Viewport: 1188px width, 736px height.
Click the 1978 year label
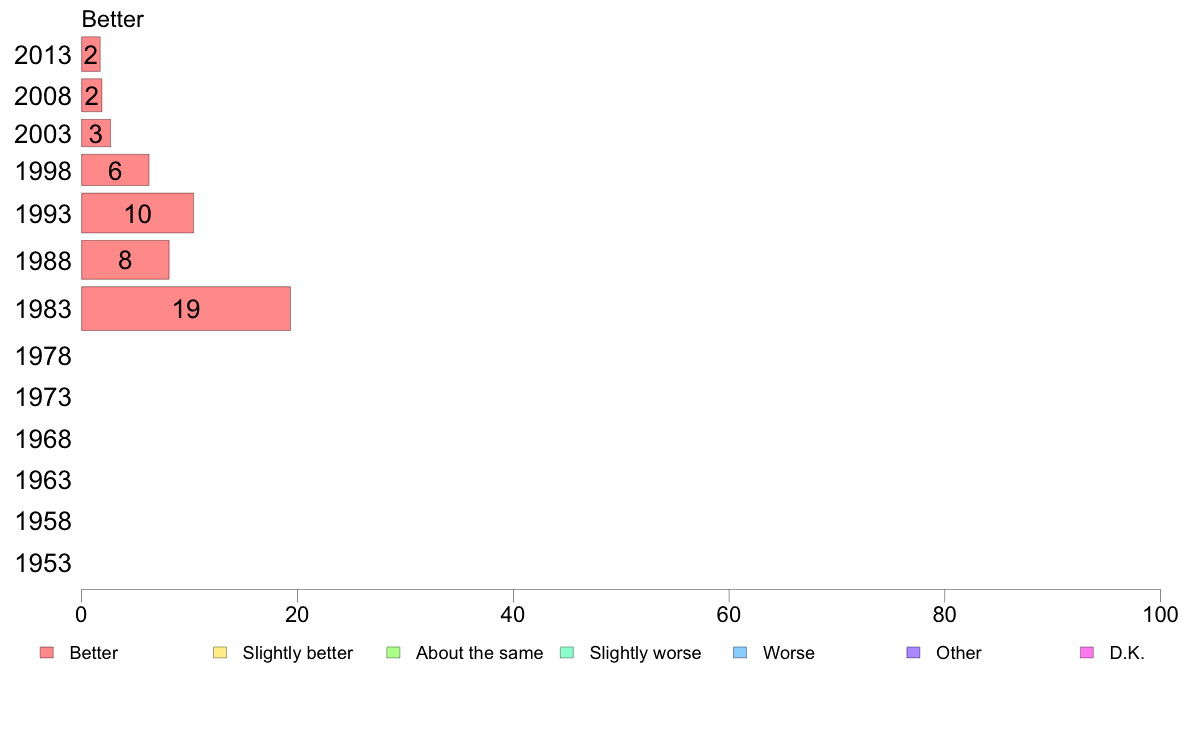[43, 356]
